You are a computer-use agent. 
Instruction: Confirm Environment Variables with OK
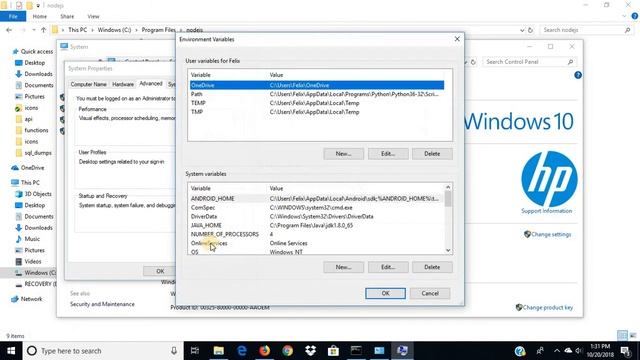click(385, 293)
